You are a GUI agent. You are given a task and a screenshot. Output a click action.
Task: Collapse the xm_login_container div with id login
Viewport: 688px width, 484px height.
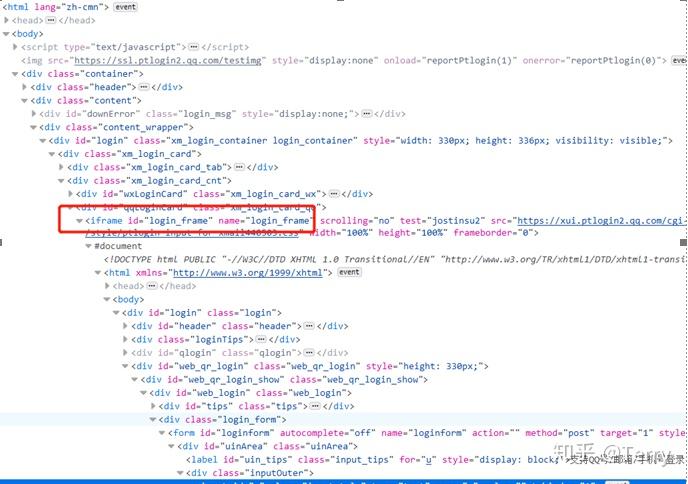[43, 140]
